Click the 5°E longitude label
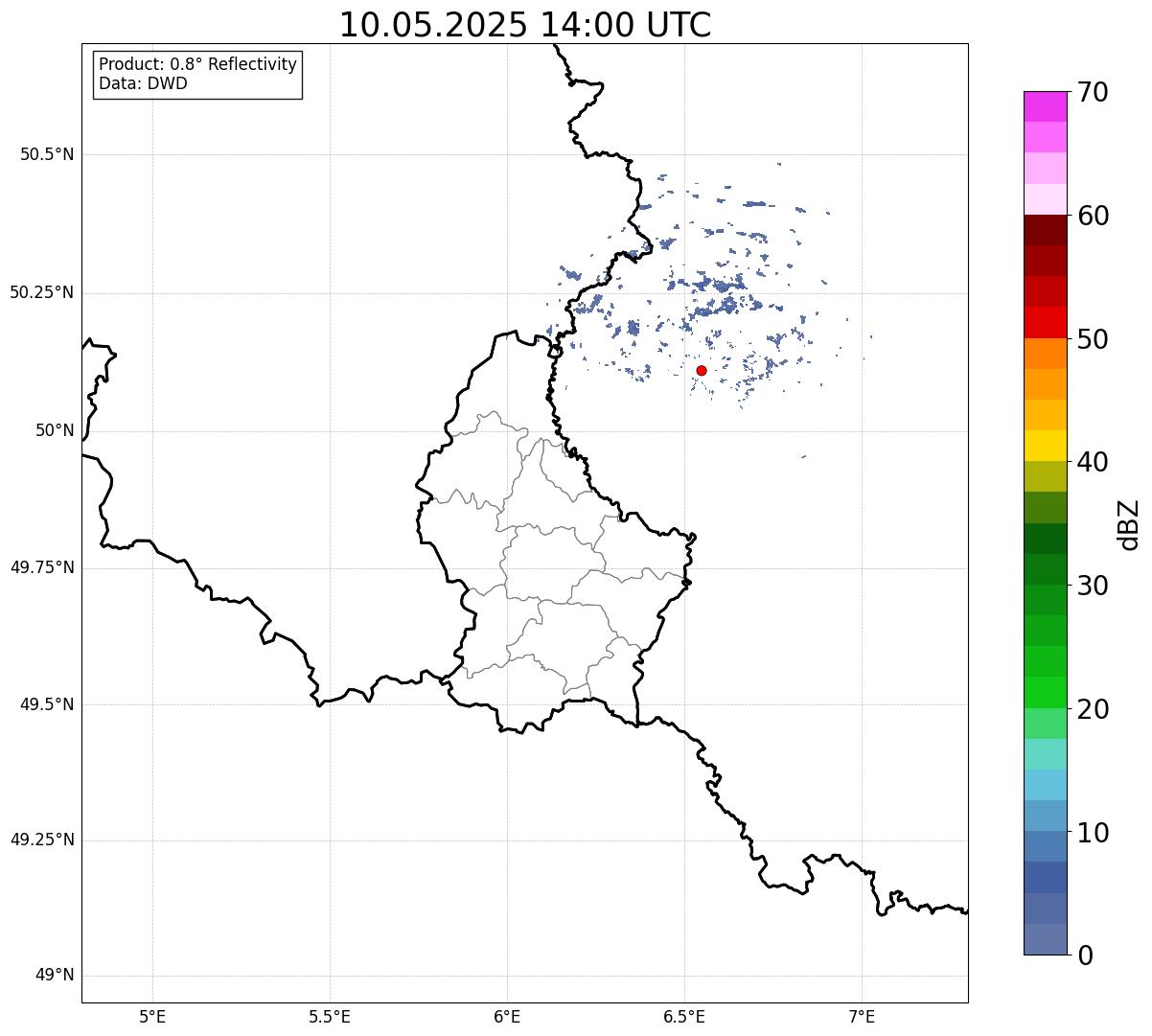This screenshot has height=1036, width=1152. 152,1016
